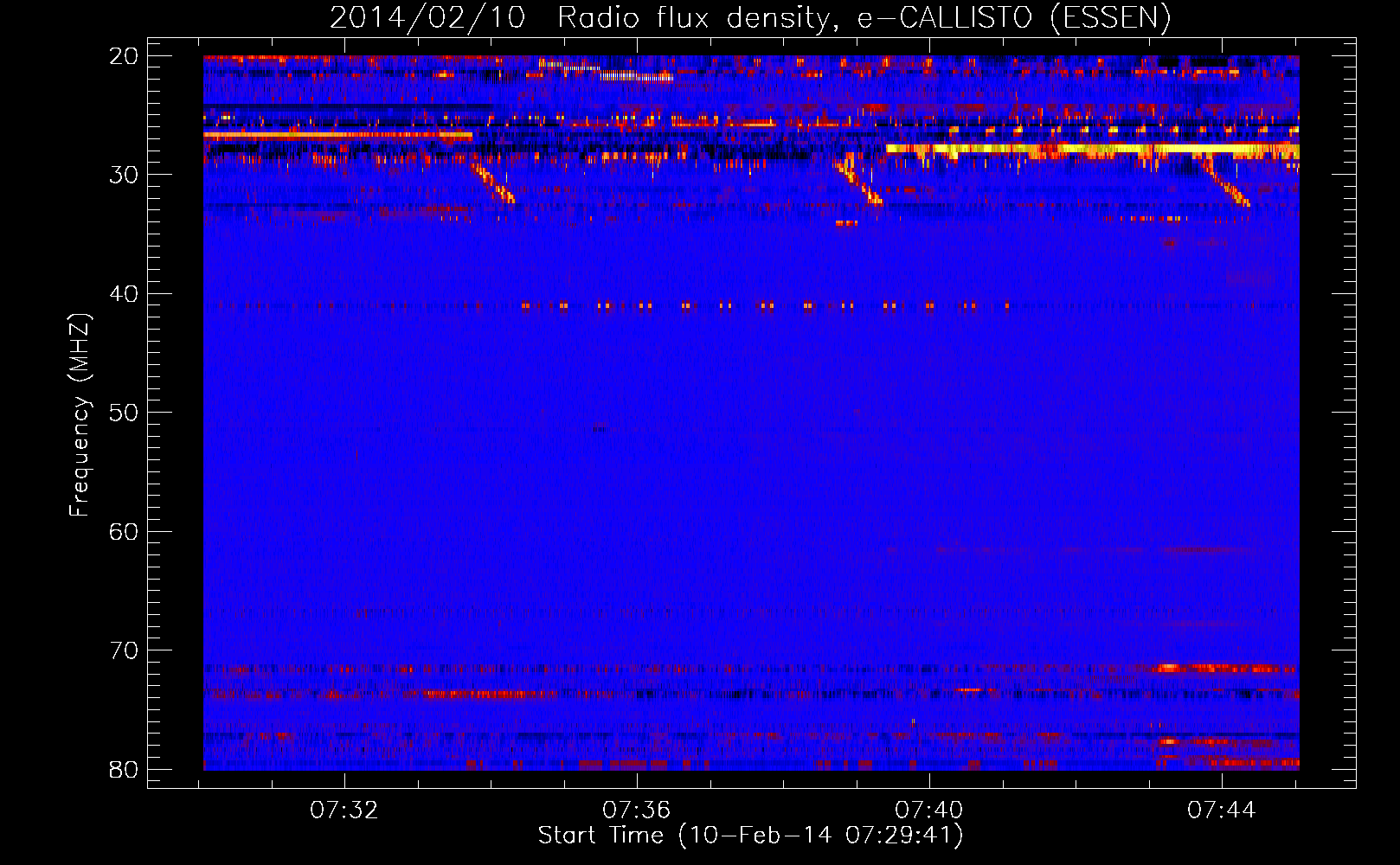Screen dimensions: 1400x865
Task: Click the plot title mentioning e-CALLISTO (ESSEN)
Action: (750, 17)
